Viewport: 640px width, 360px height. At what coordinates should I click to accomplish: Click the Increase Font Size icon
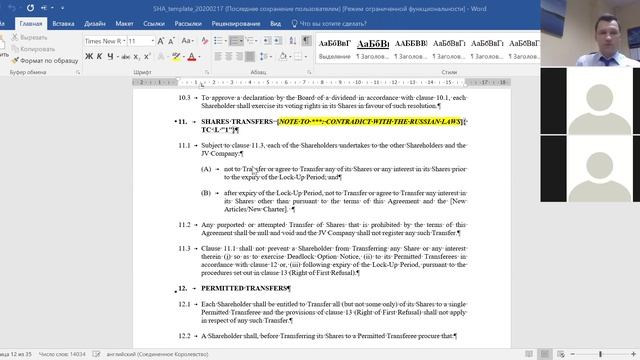[161, 41]
